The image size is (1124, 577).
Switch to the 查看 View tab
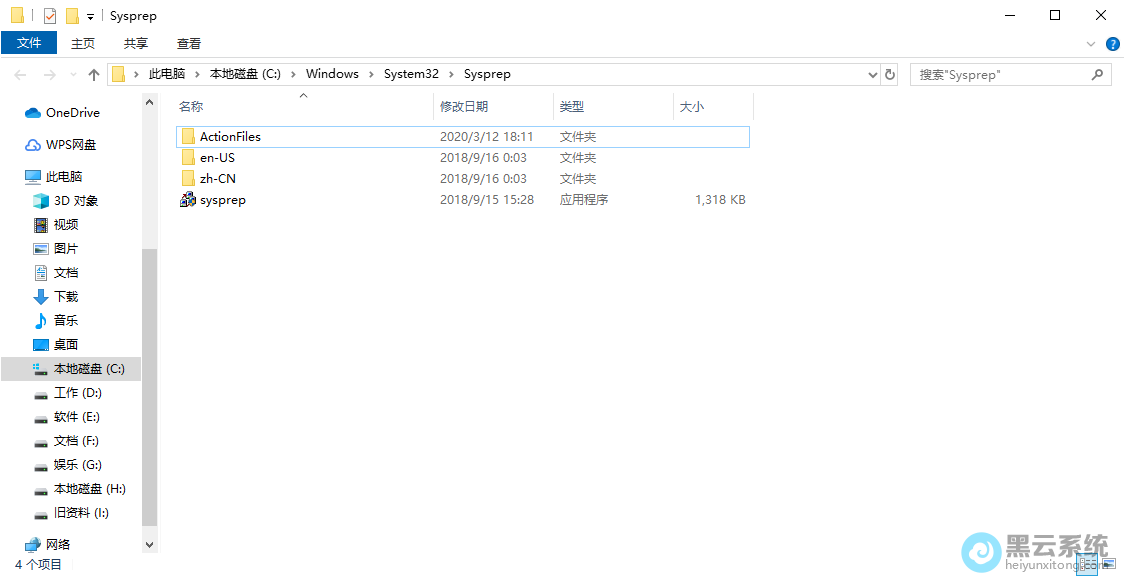pos(189,43)
